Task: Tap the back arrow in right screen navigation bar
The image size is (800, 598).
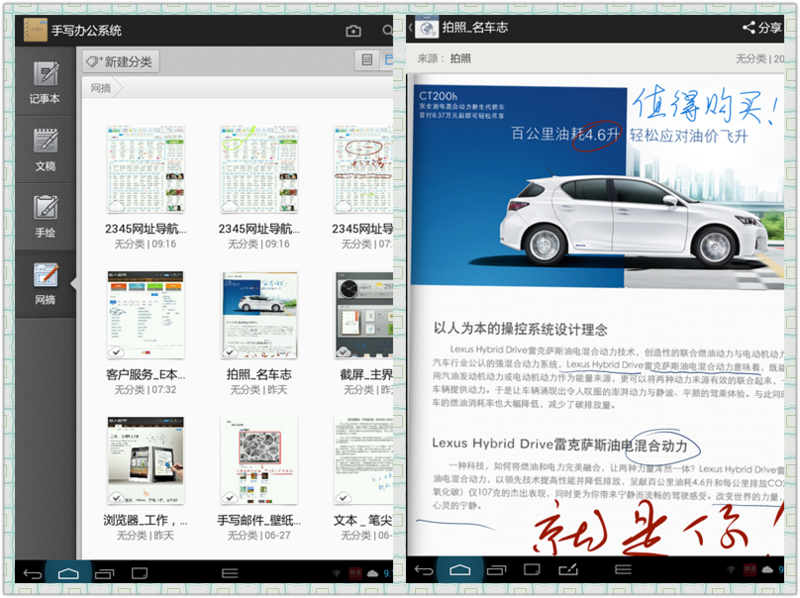Action: (x=424, y=570)
